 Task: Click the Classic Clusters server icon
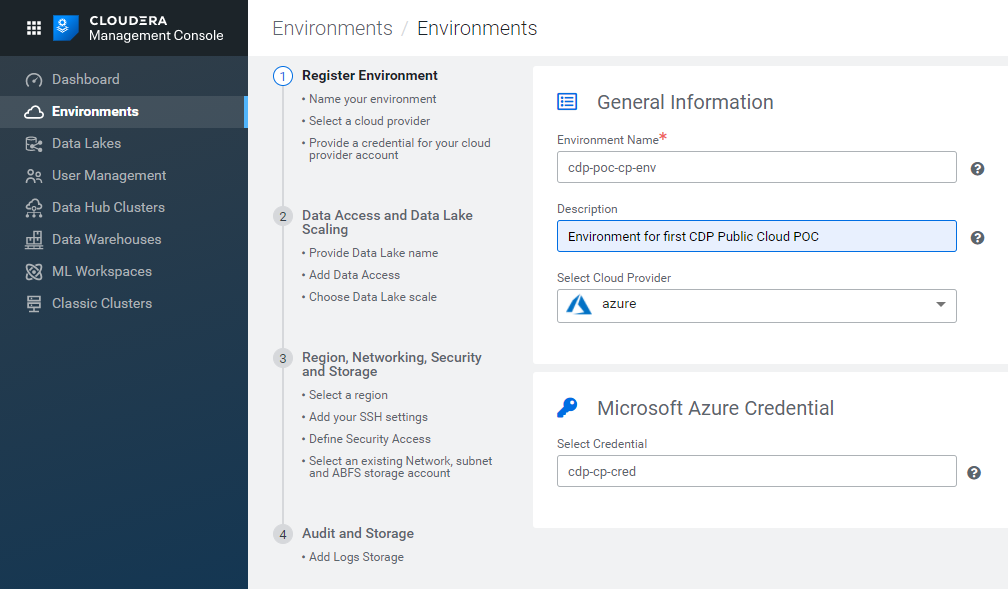coord(34,304)
